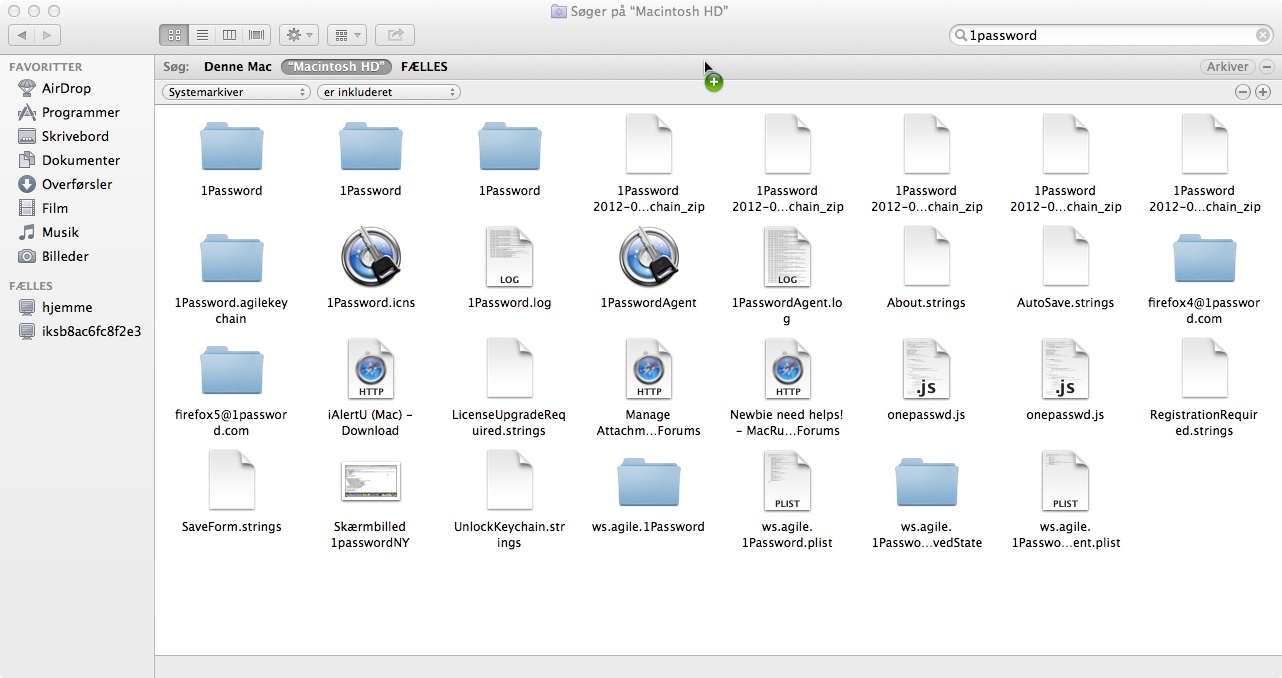Select the 1PasswordAgent.log file
This screenshot has height=678, width=1282.
click(788, 259)
